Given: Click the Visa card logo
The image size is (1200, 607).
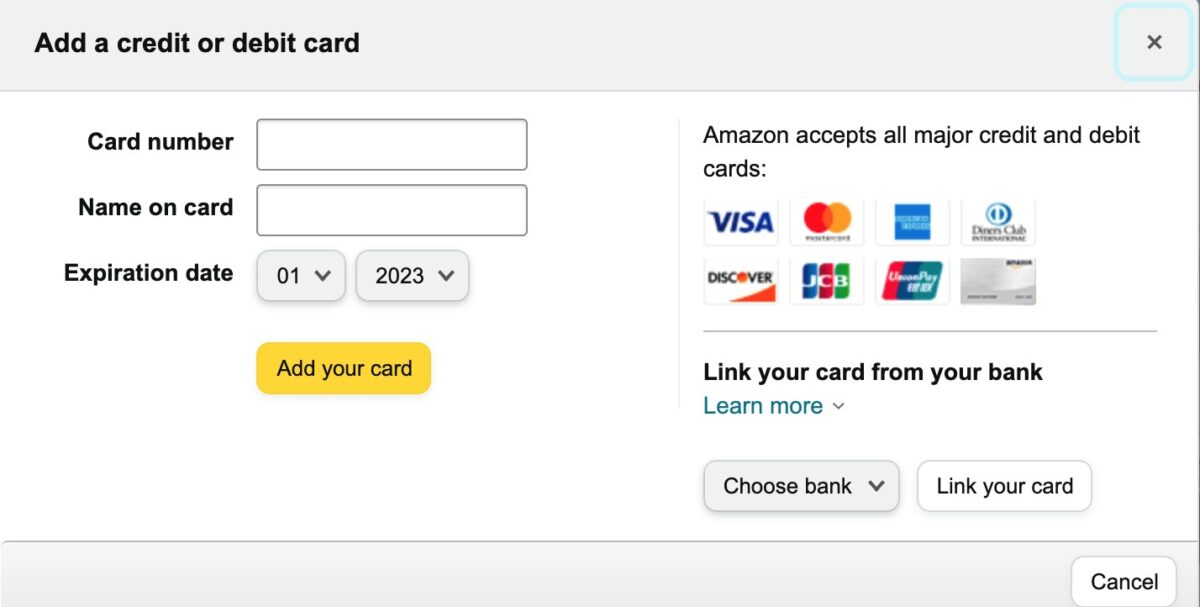Looking at the screenshot, I should click(741, 222).
